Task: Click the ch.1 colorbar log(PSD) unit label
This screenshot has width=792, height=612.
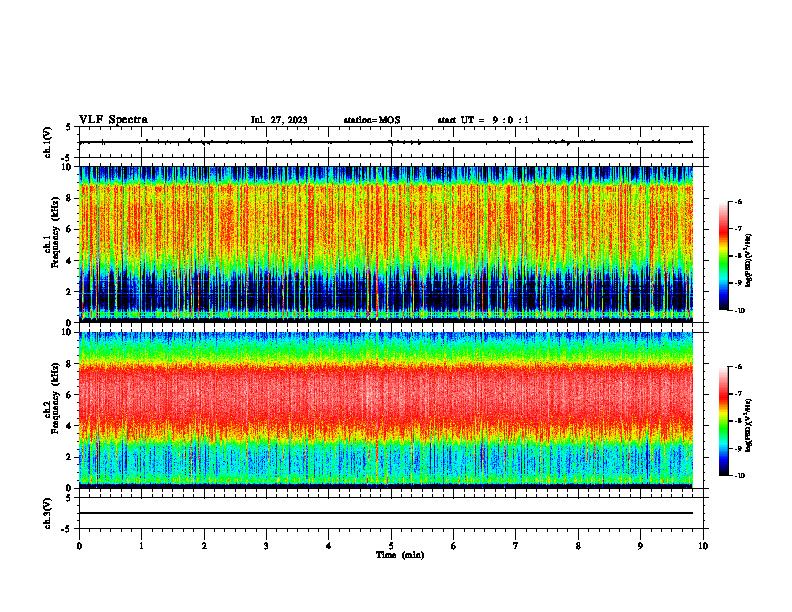Action: click(x=749, y=261)
